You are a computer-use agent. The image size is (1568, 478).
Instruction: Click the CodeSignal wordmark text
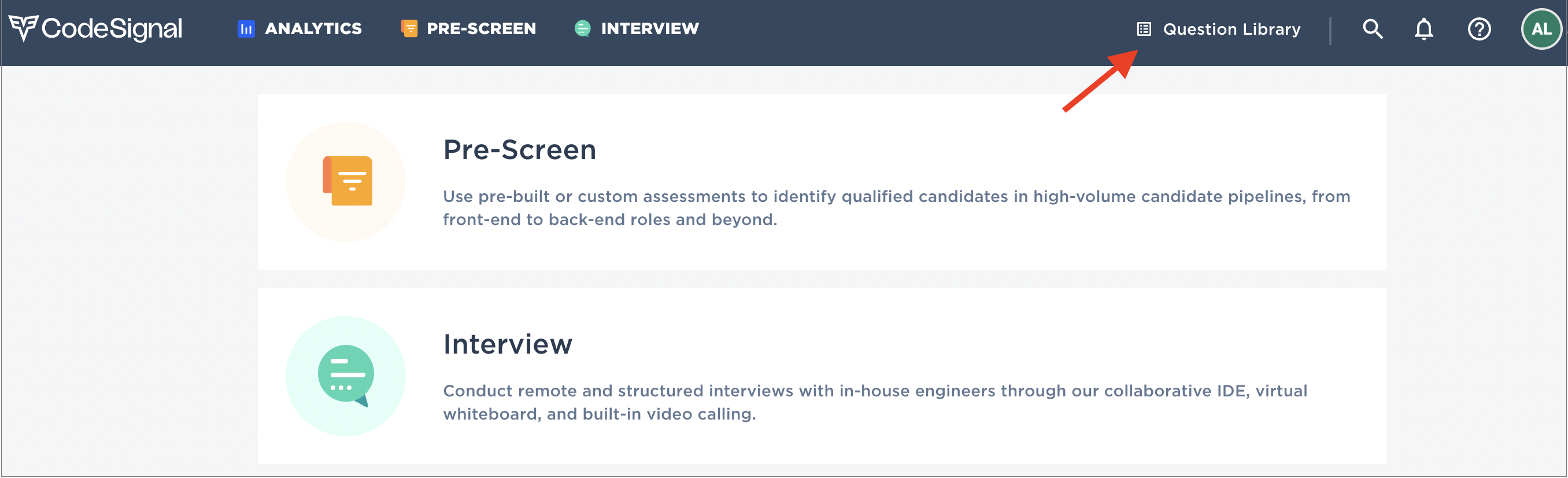tap(112, 28)
